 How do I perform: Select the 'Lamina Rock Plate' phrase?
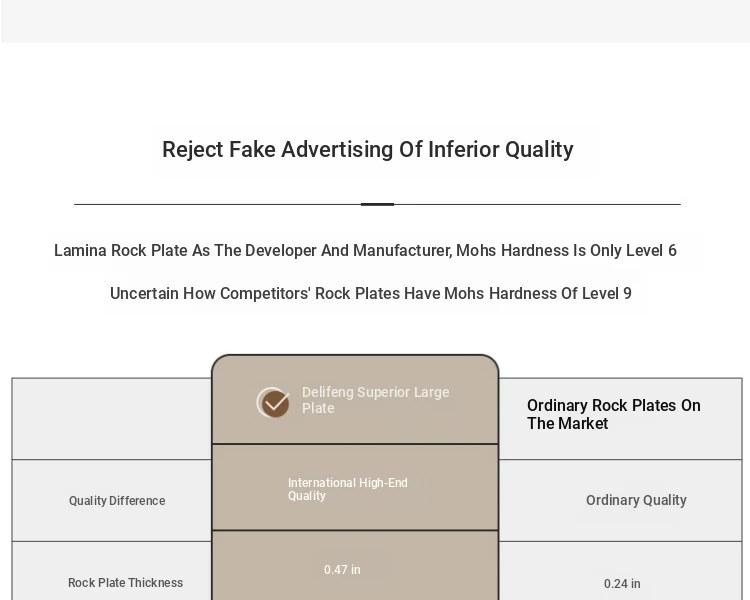coord(120,251)
